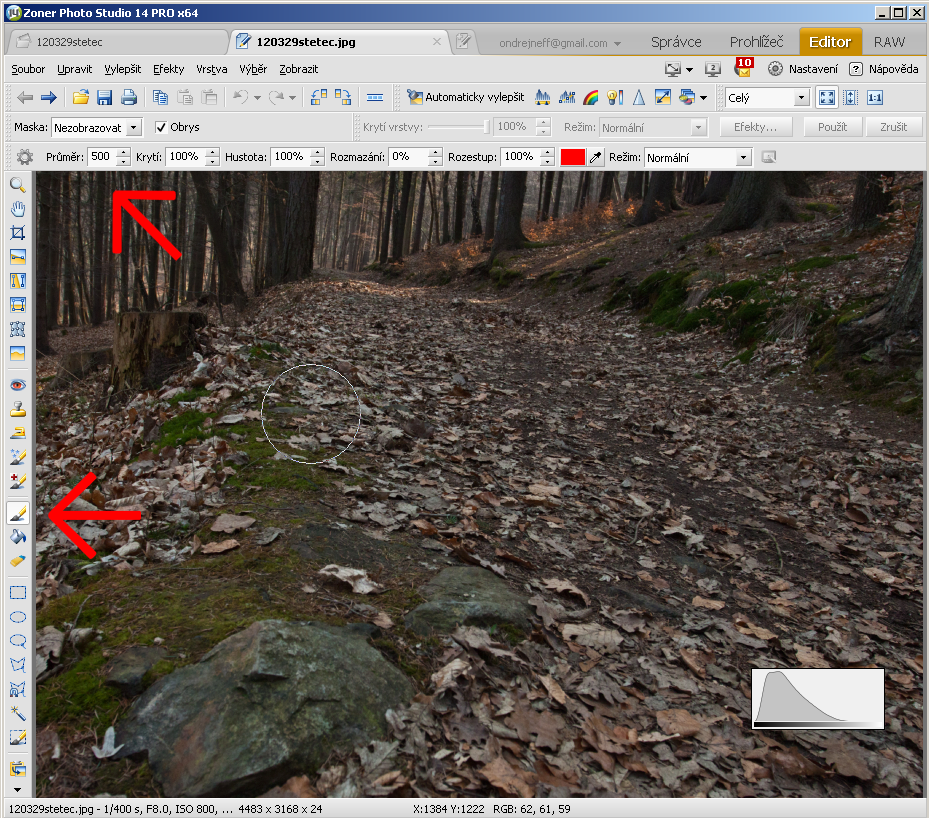Open Nastavení settings
Screen dimensions: 929x818
tap(803, 69)
